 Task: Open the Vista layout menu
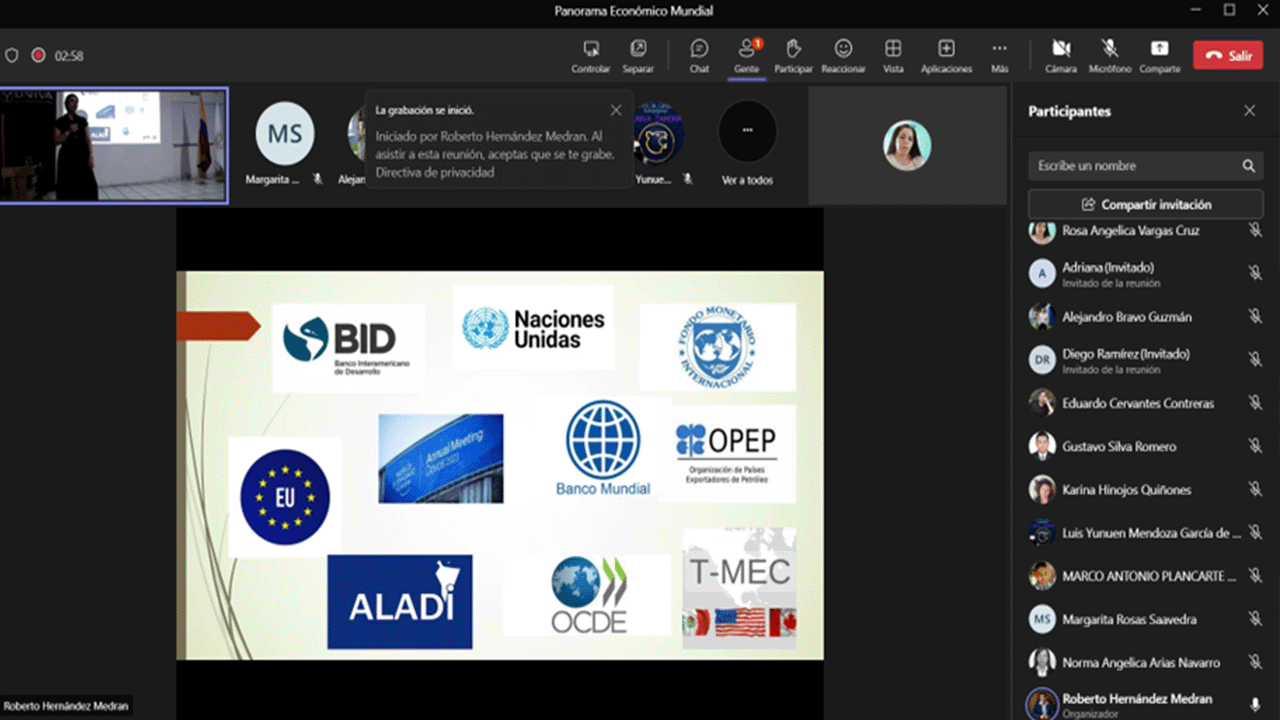[893, 56]
